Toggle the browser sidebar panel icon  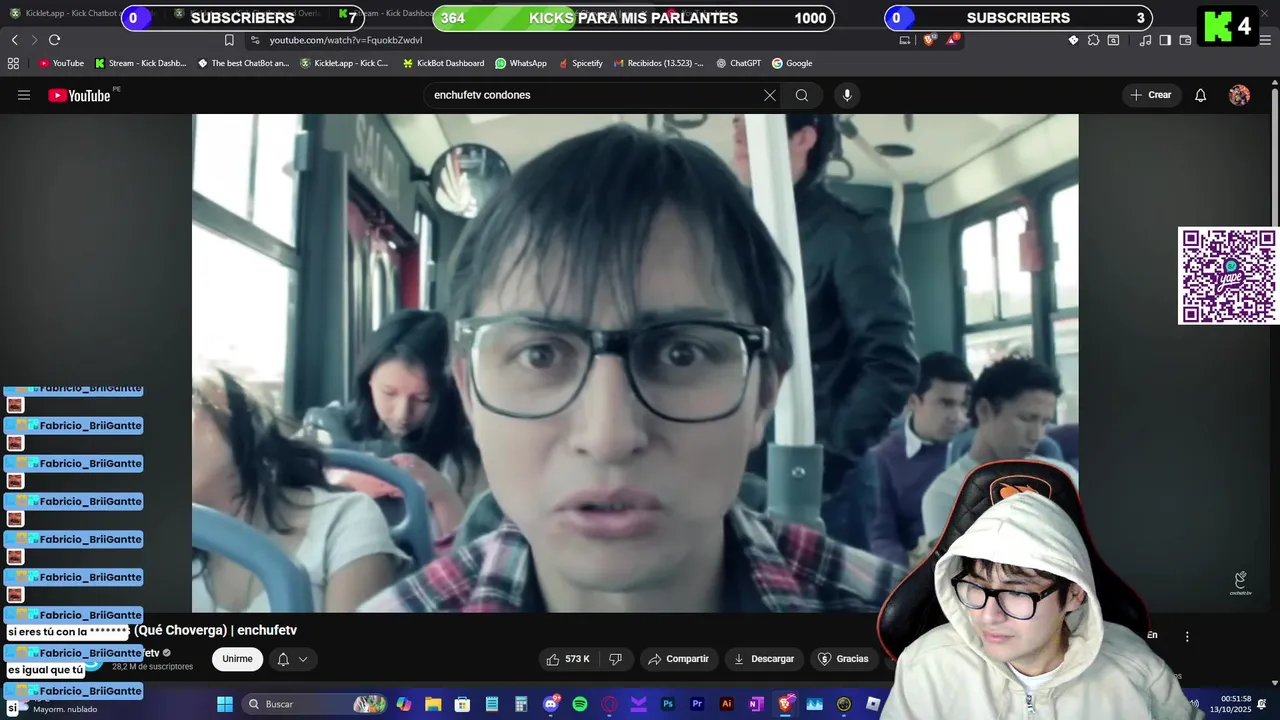[x=1165, y=40]
